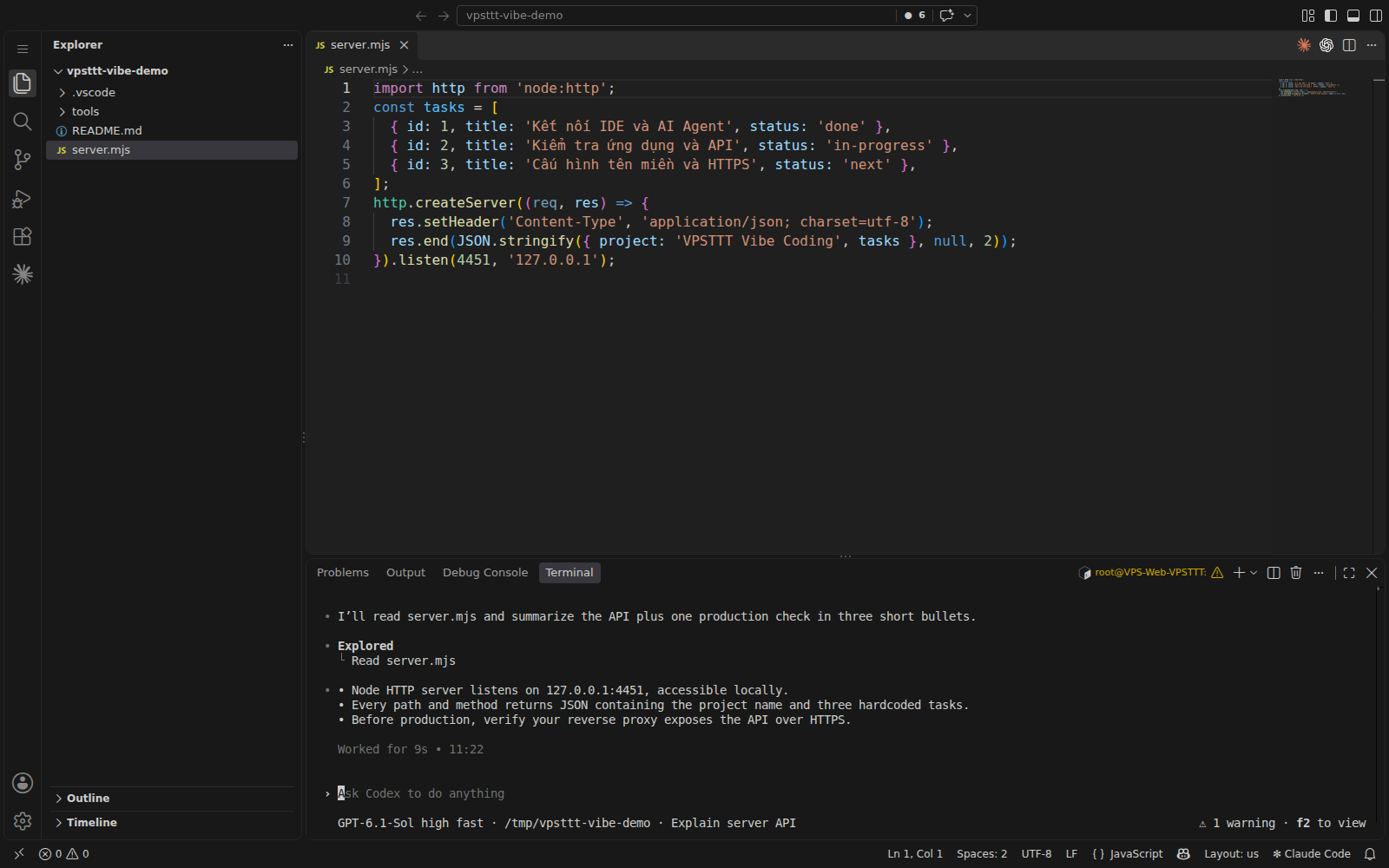Open remote window indicator in status bar
Image resolution: width=1389 pixels, height=868 pixels.
(x=19, y=854)
